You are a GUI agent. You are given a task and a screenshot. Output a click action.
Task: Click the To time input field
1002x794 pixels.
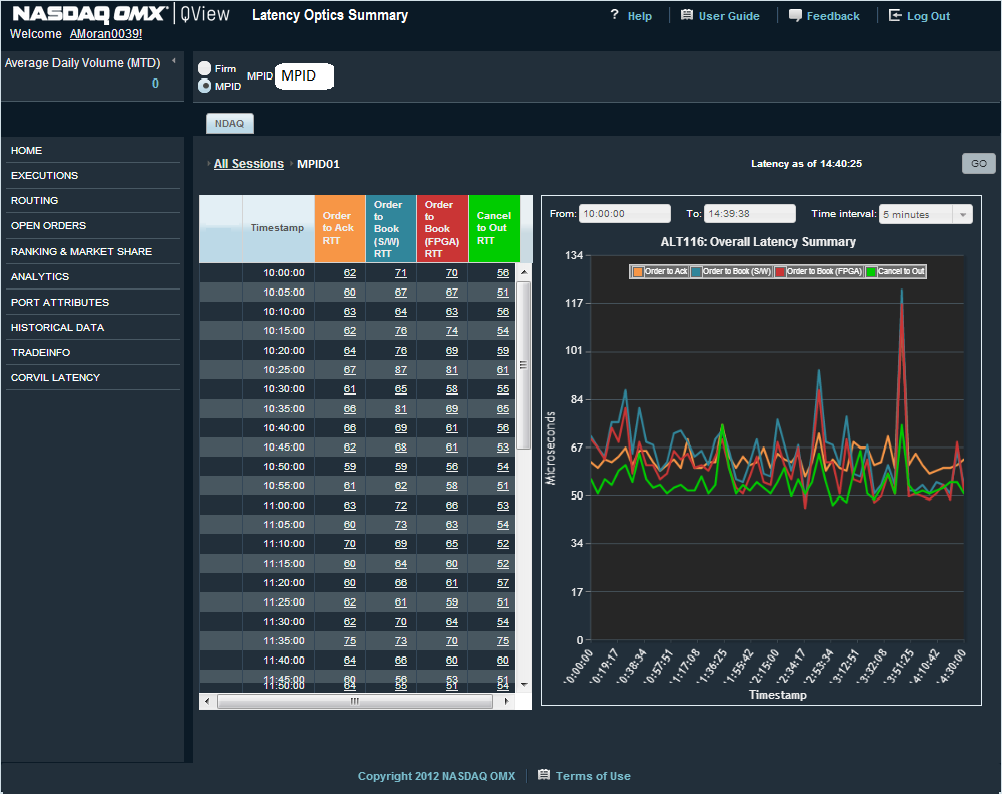(x=750, y=213)
